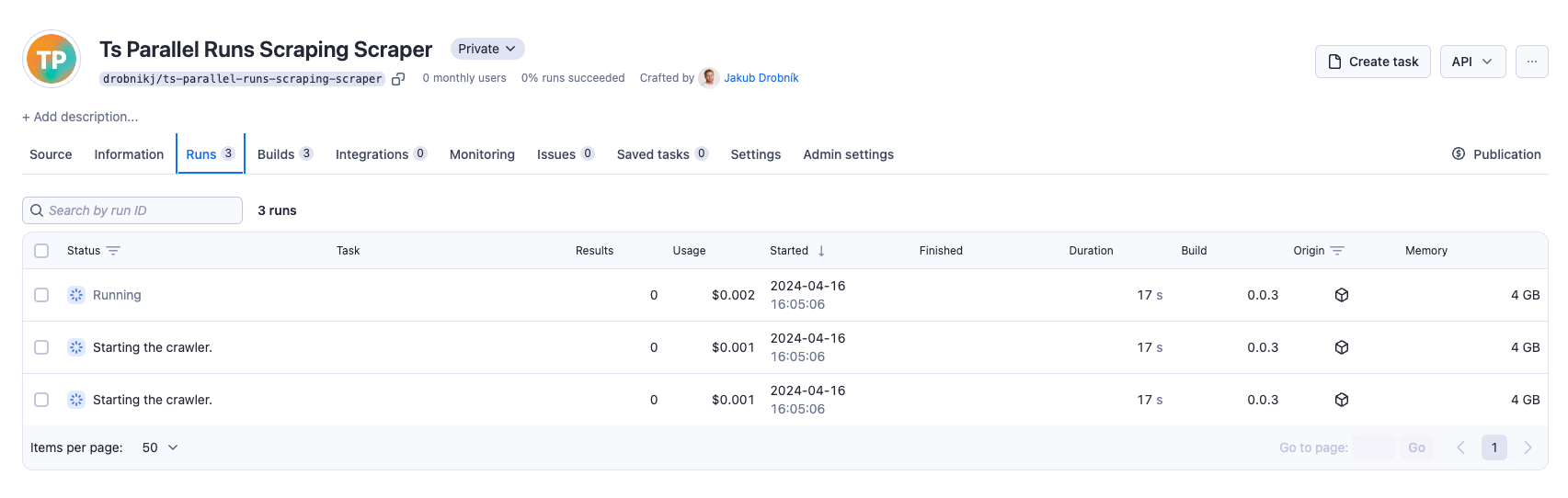Click the Status column filter icon
The width and height of the screenshot is (1568, 498).
pyautogui.click(x=113, y=251)
